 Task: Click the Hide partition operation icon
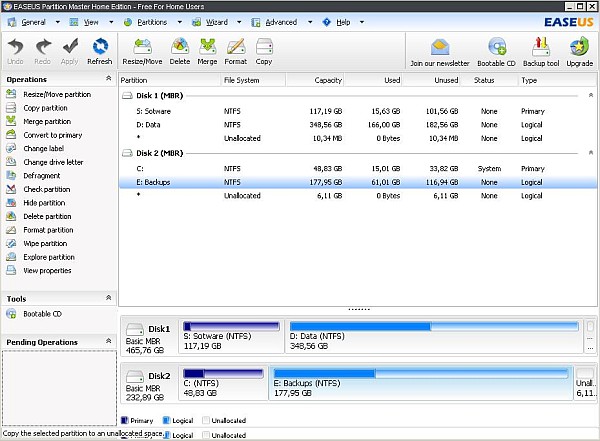pyautogui.click(x=11, y=203)
